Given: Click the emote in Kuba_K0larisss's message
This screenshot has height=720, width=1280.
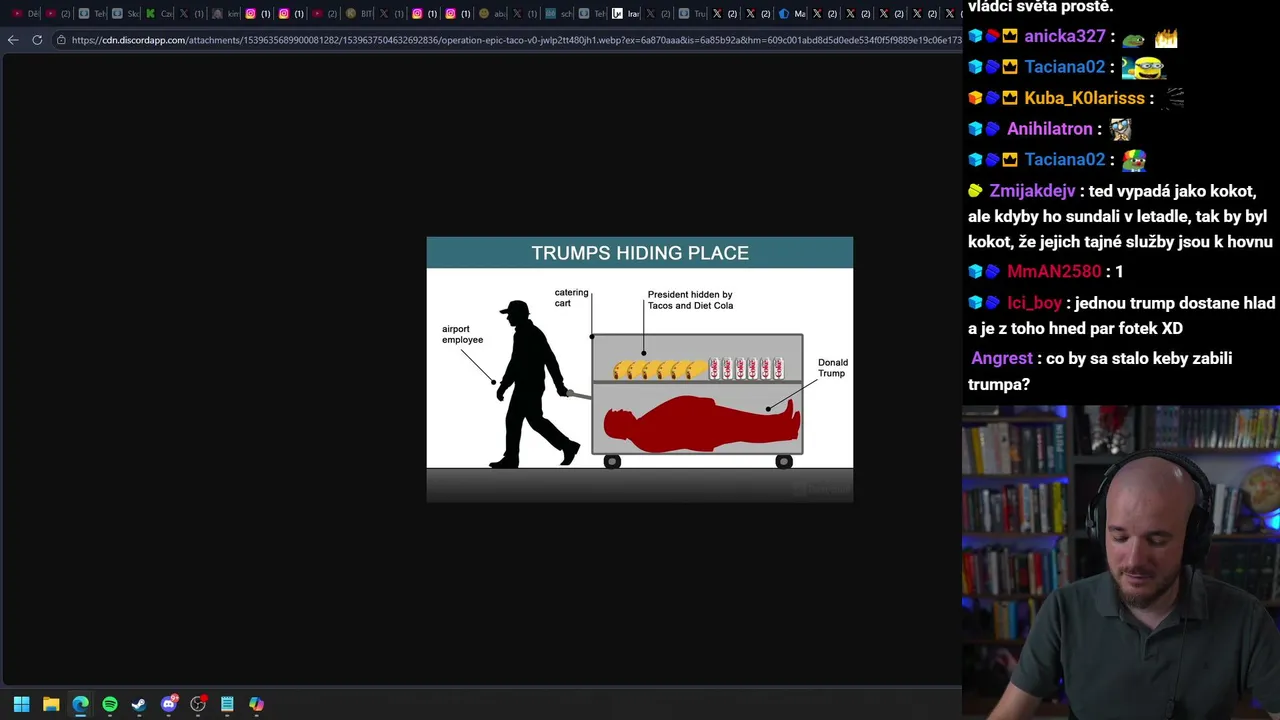Looking at the screenshot, I should (1172, 98).
